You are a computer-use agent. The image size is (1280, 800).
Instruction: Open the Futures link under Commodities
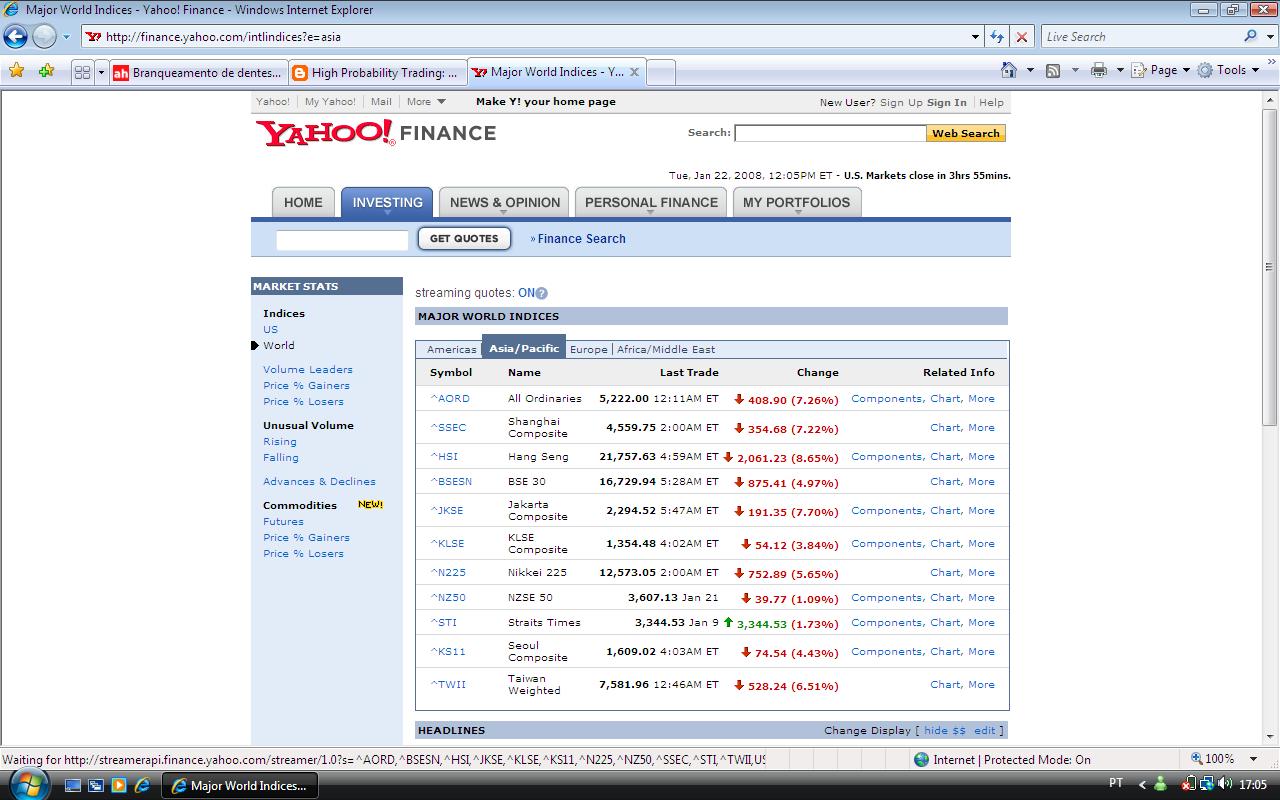283,521
